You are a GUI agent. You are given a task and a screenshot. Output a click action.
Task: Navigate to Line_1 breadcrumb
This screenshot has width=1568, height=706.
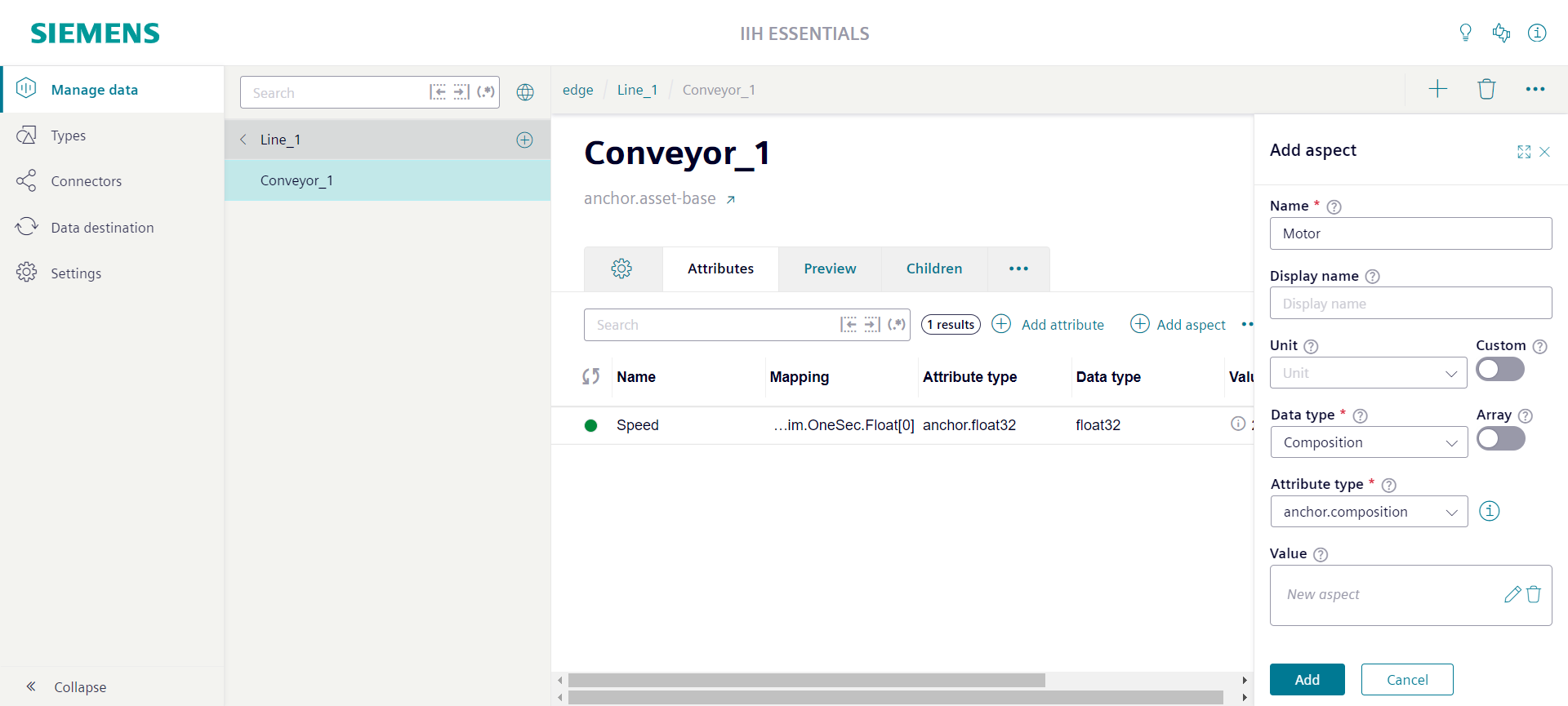(x=637, y=90)
